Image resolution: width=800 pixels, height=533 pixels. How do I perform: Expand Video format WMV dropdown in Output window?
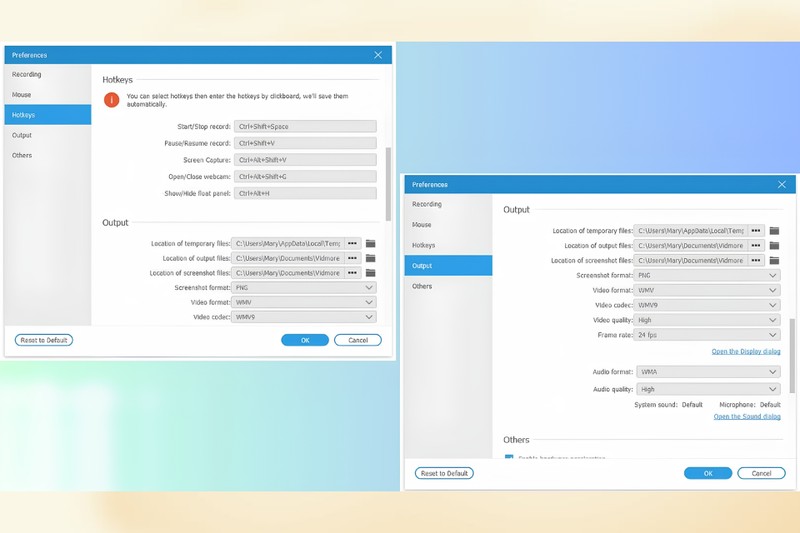tap(707, 290)
